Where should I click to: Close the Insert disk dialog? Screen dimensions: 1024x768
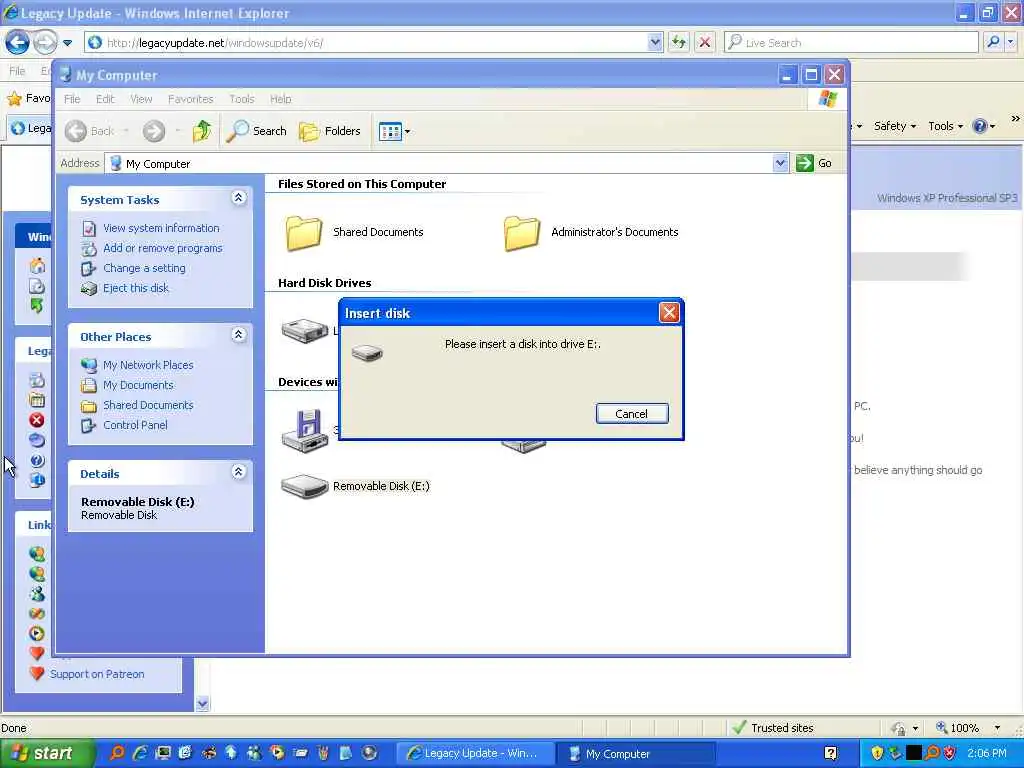669,313
